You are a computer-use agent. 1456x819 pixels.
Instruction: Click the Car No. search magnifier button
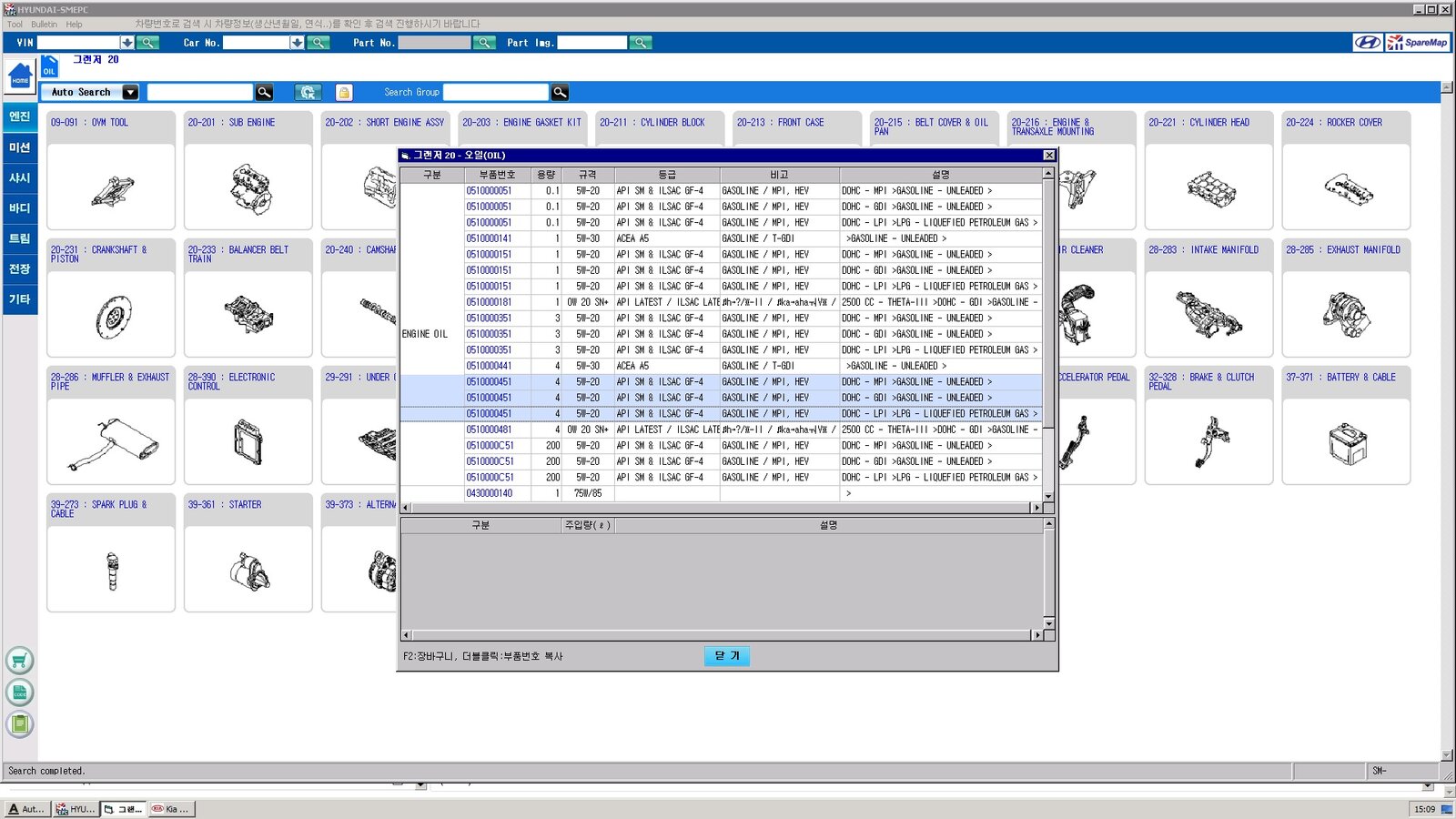click(318, 43)
